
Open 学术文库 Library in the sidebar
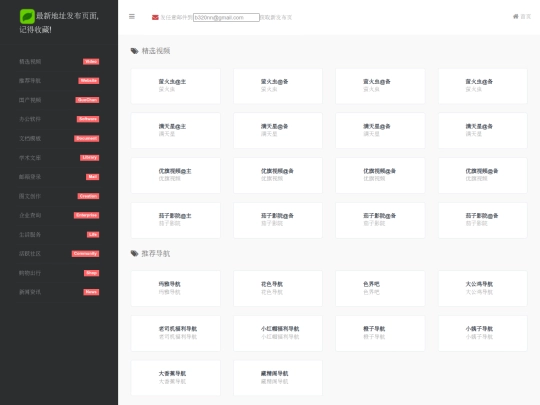click(x=59, y=158)
